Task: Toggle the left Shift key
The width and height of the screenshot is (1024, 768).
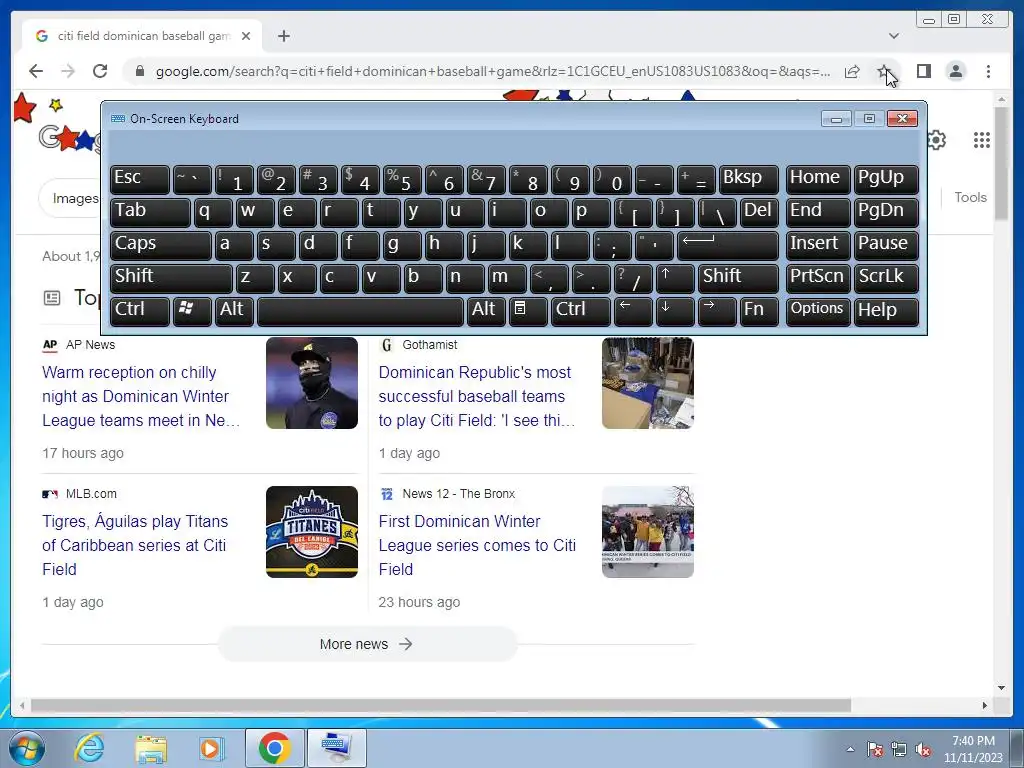Action: click(x=171, y=278)
